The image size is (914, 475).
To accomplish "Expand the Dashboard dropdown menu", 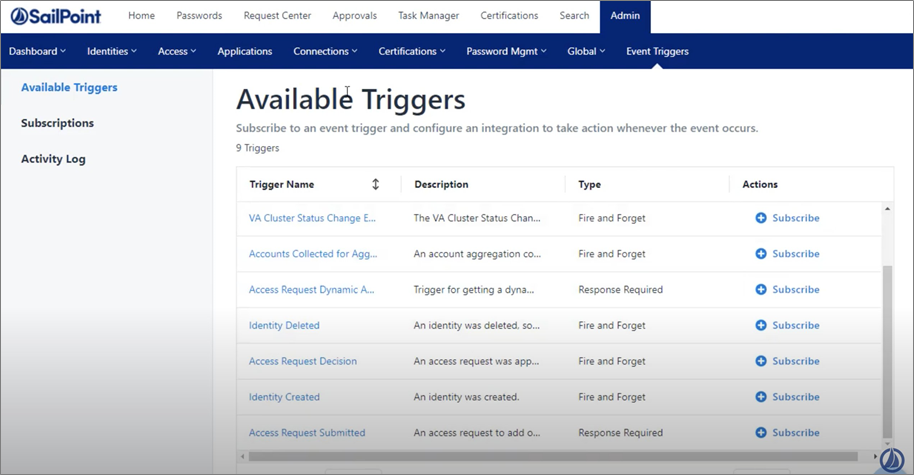I will coord(37,51).
